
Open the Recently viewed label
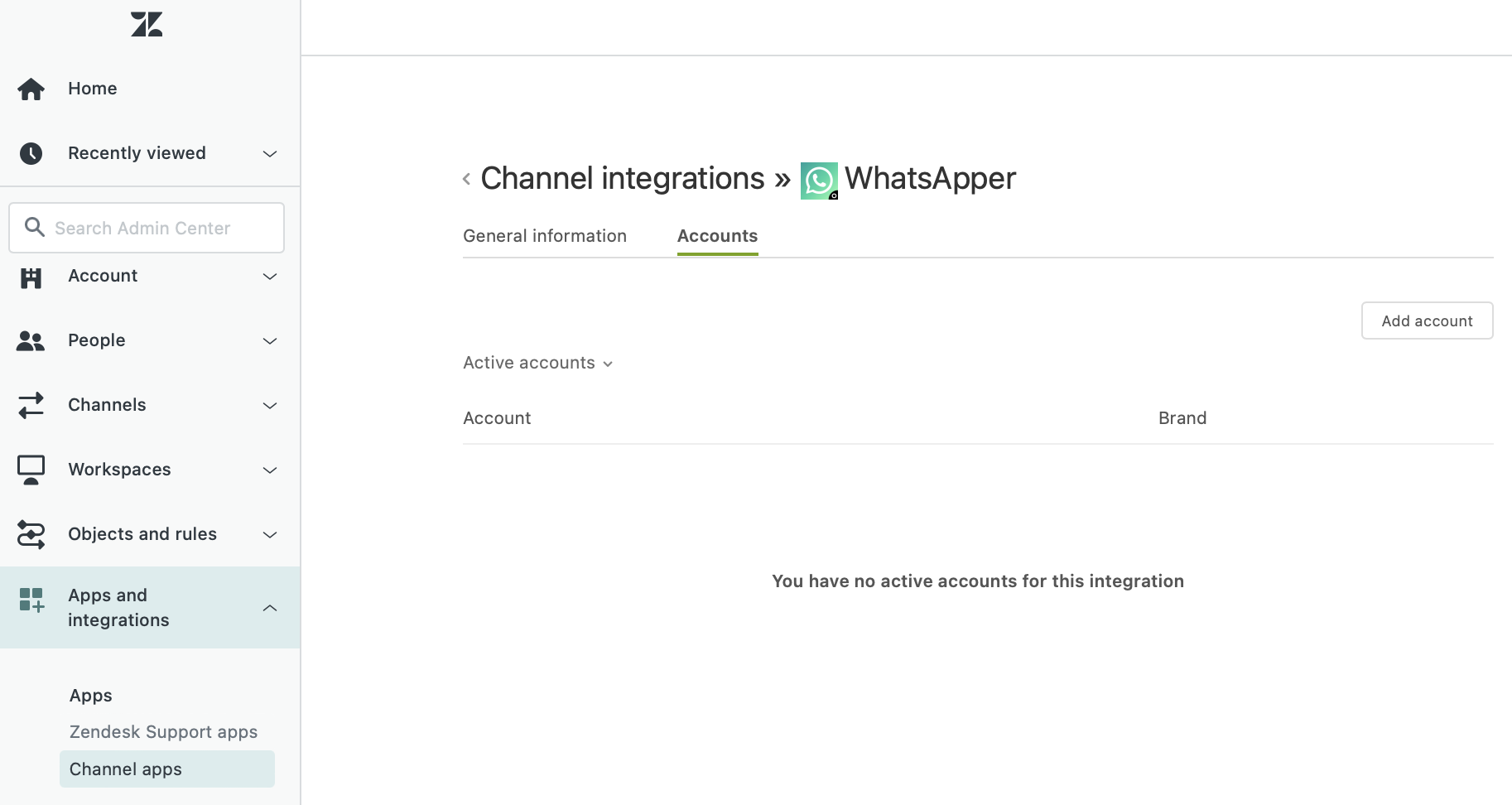(x=137, y=153)
